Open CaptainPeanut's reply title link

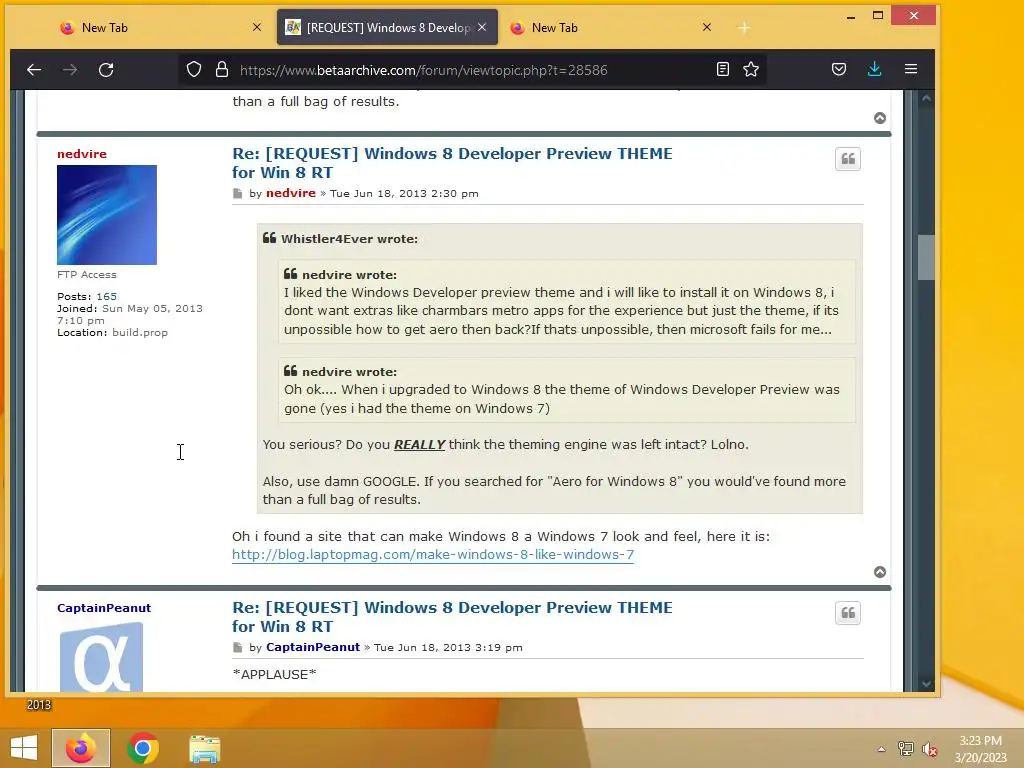tap(452, 616)
